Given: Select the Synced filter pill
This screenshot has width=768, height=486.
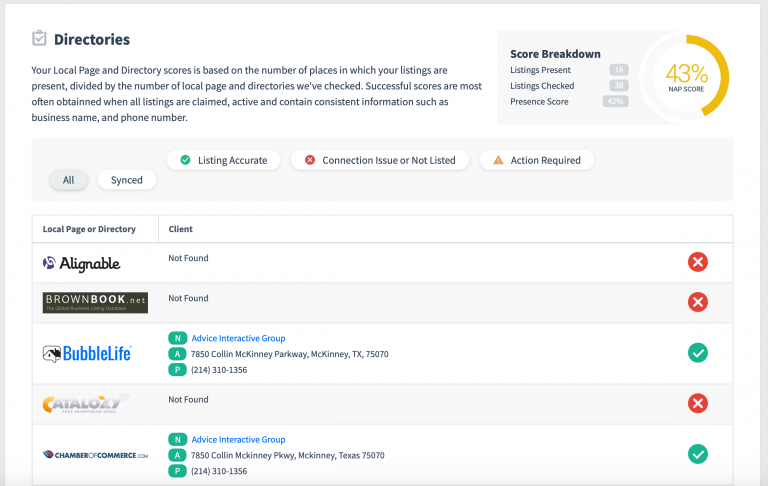Looking at the screenshot, I should tap(127, 180).
